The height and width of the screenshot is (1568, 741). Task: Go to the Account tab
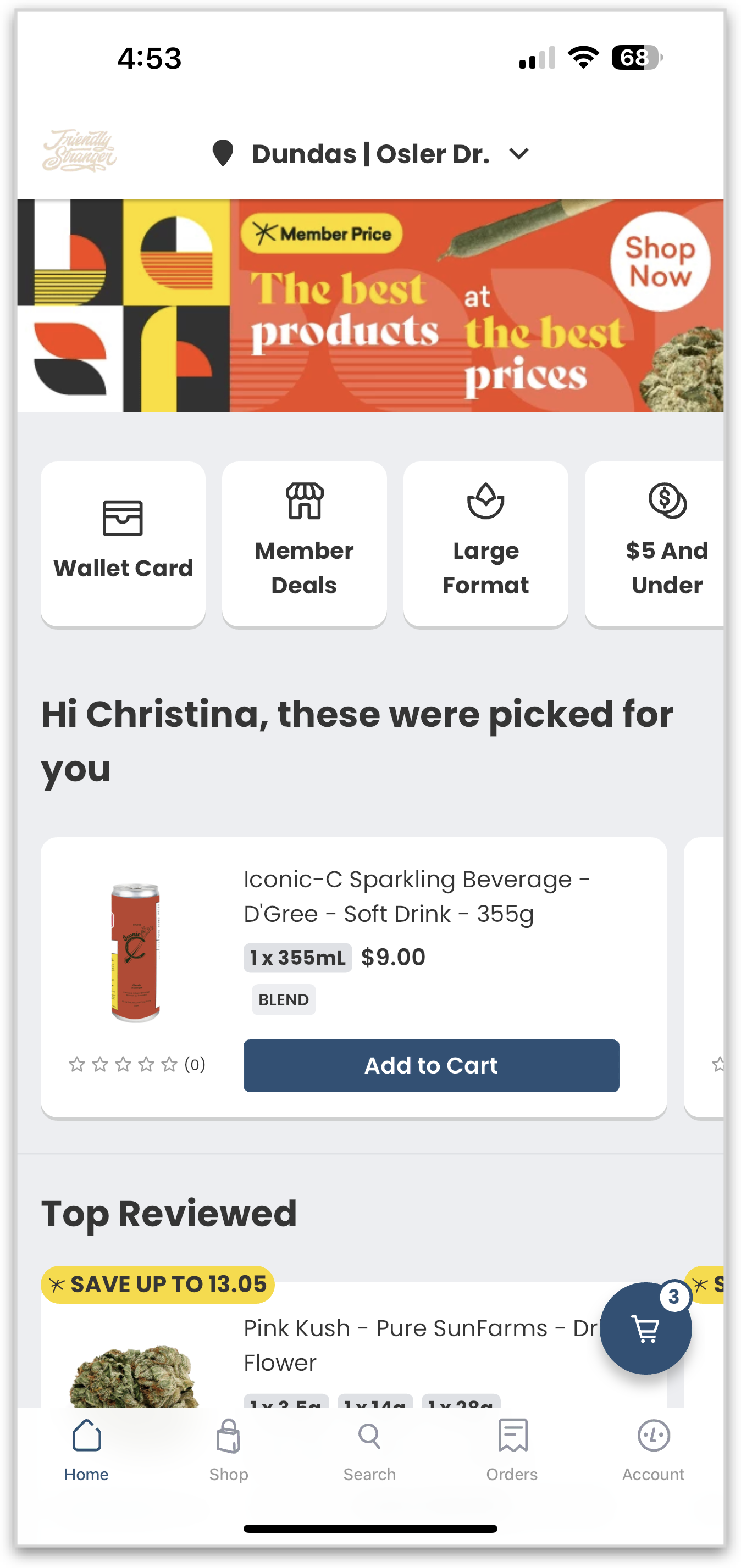[x=653, y=1449]
